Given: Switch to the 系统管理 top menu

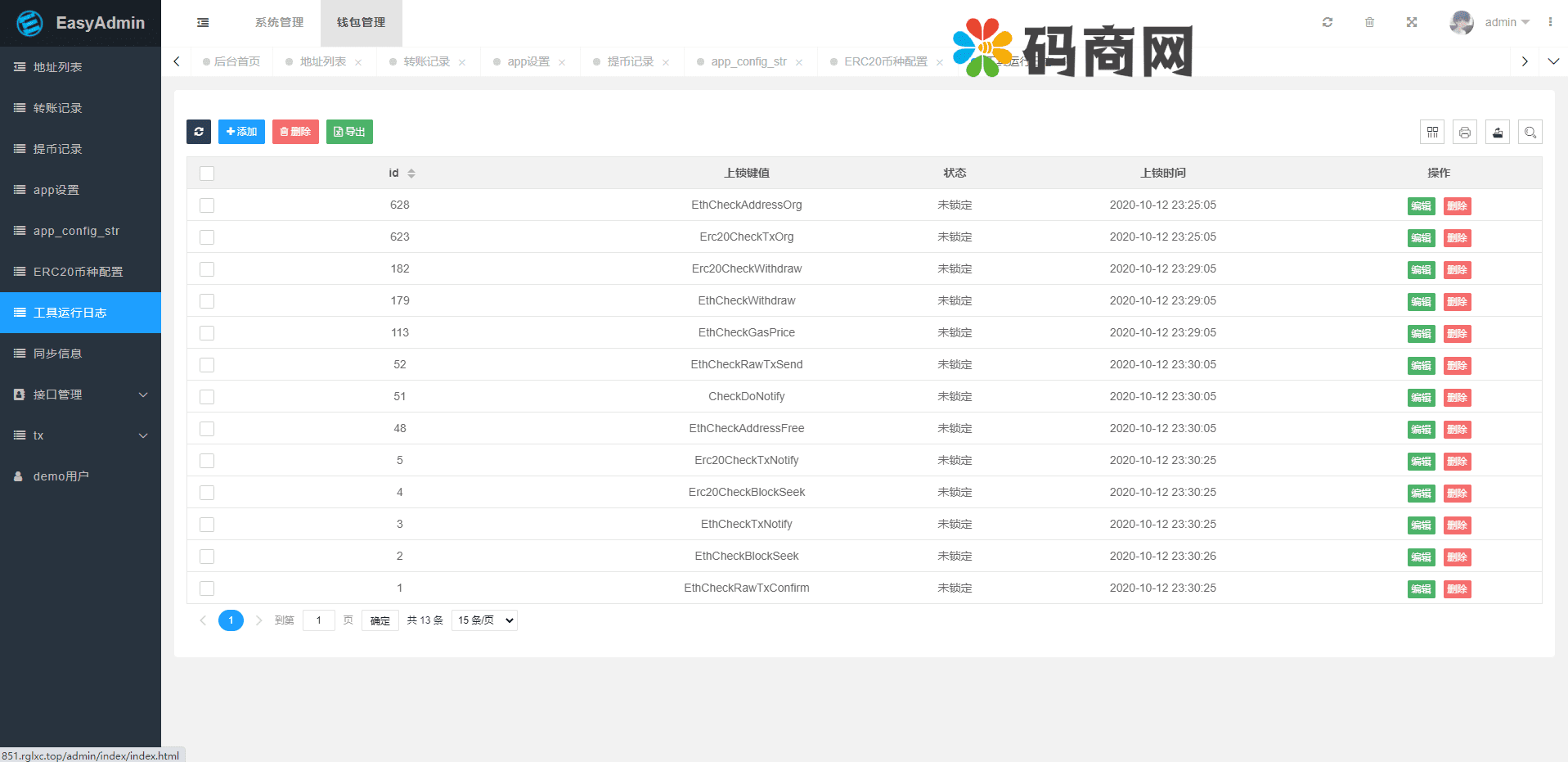Looking at the screenshot, I should [279, 23].
